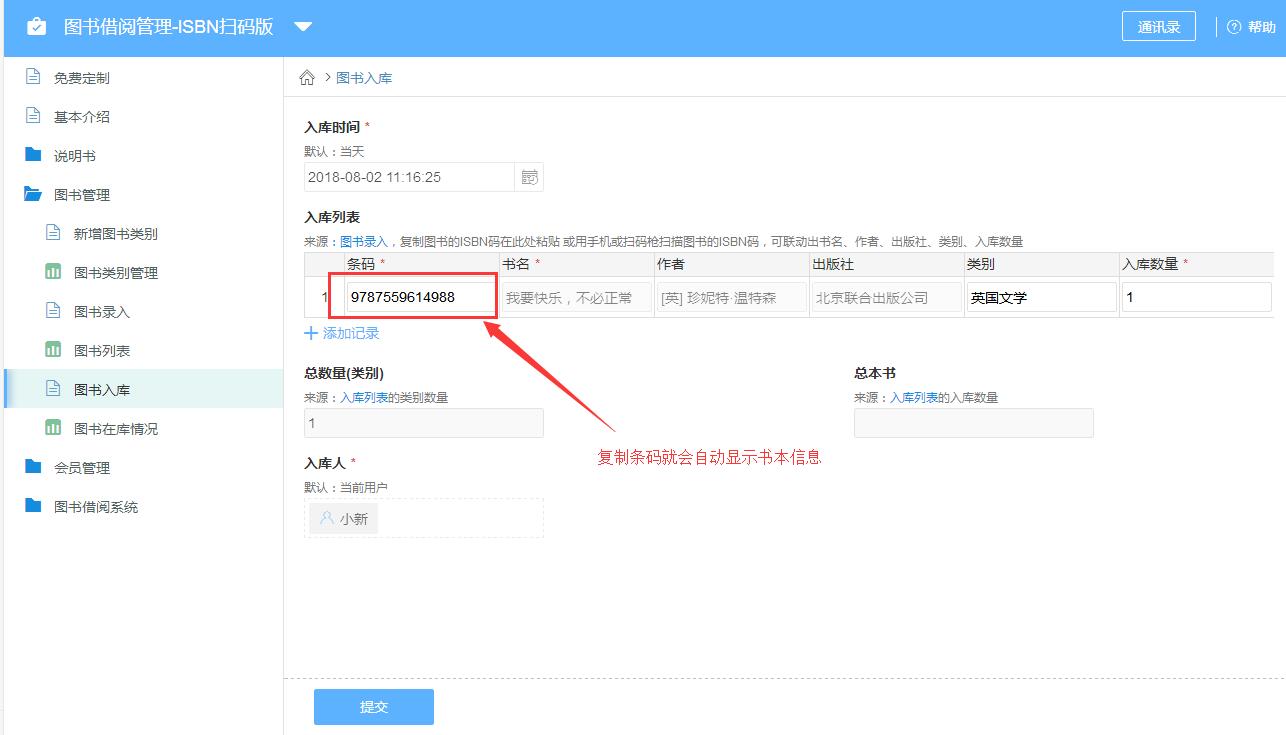Open 新增图书类别 form

(116, 234)
